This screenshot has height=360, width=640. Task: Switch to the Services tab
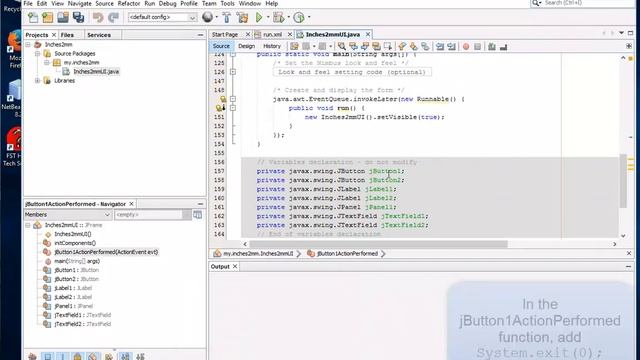coord(99,35)
